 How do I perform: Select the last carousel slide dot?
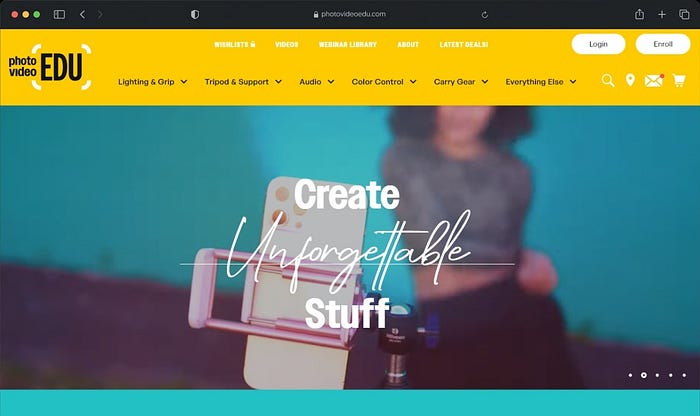click(x=684, y=375)
